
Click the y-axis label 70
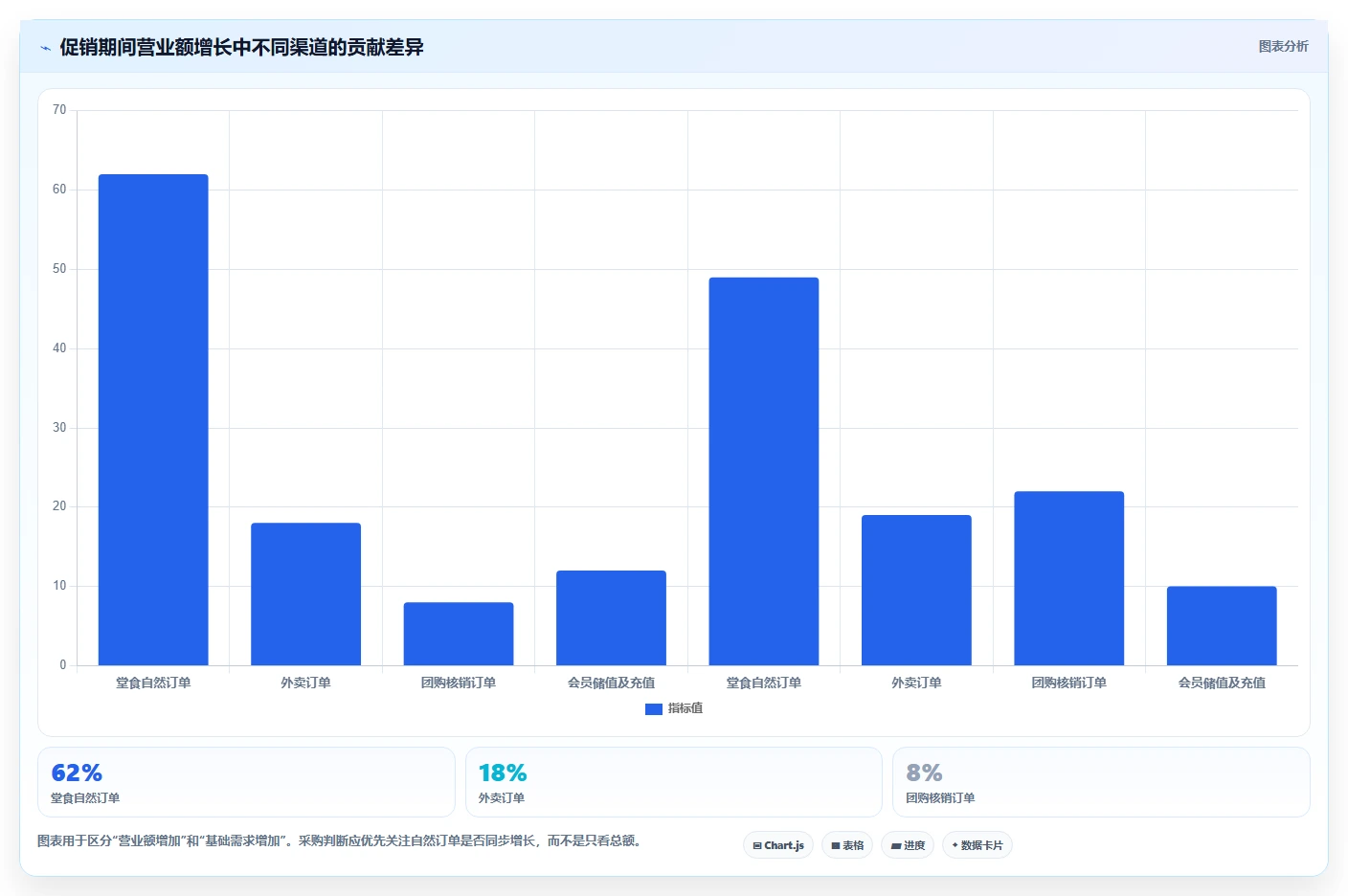(59, 110)
